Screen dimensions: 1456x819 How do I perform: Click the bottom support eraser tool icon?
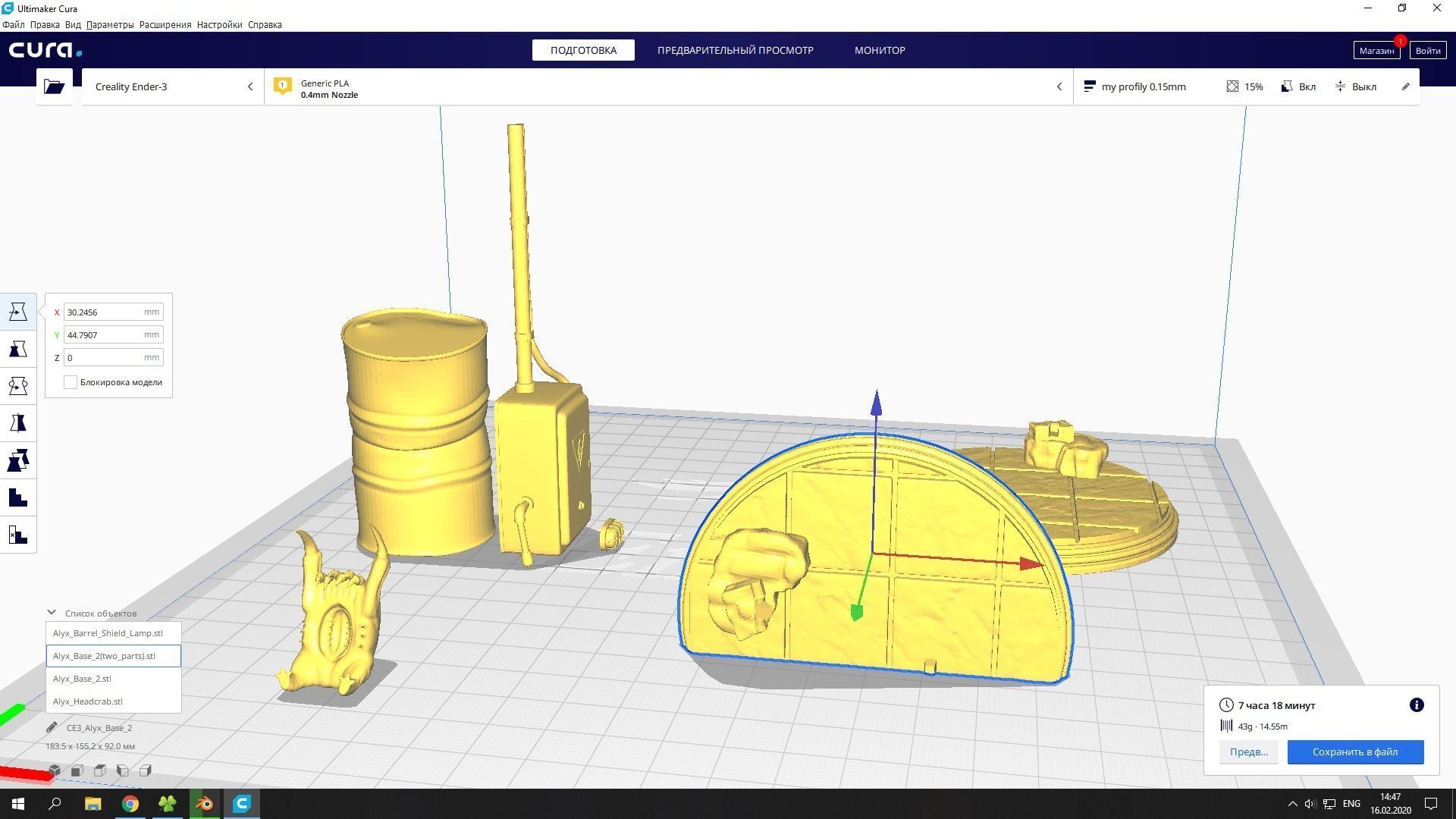[18, 535]
